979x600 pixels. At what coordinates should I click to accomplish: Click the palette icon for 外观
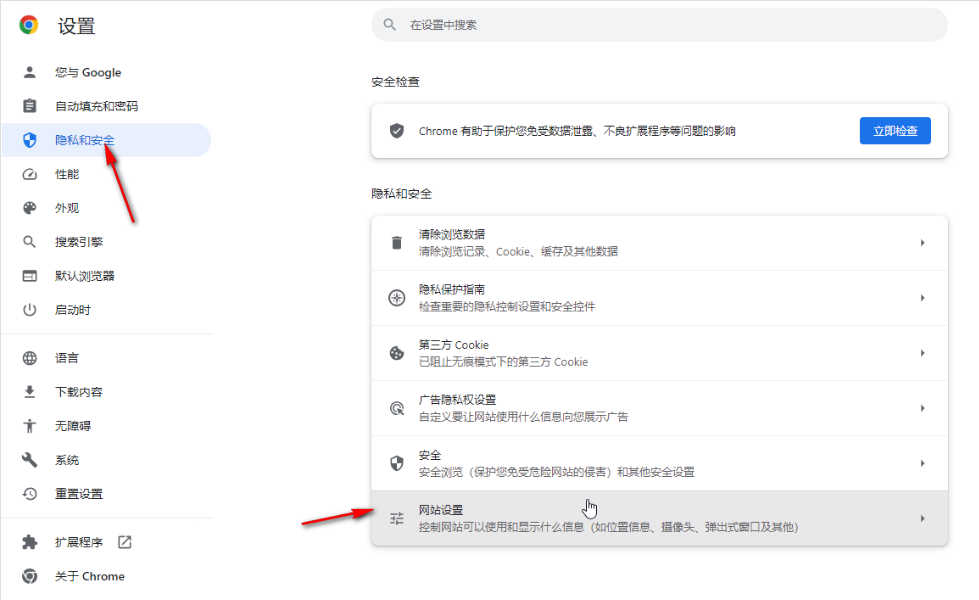tap(29, 208)
